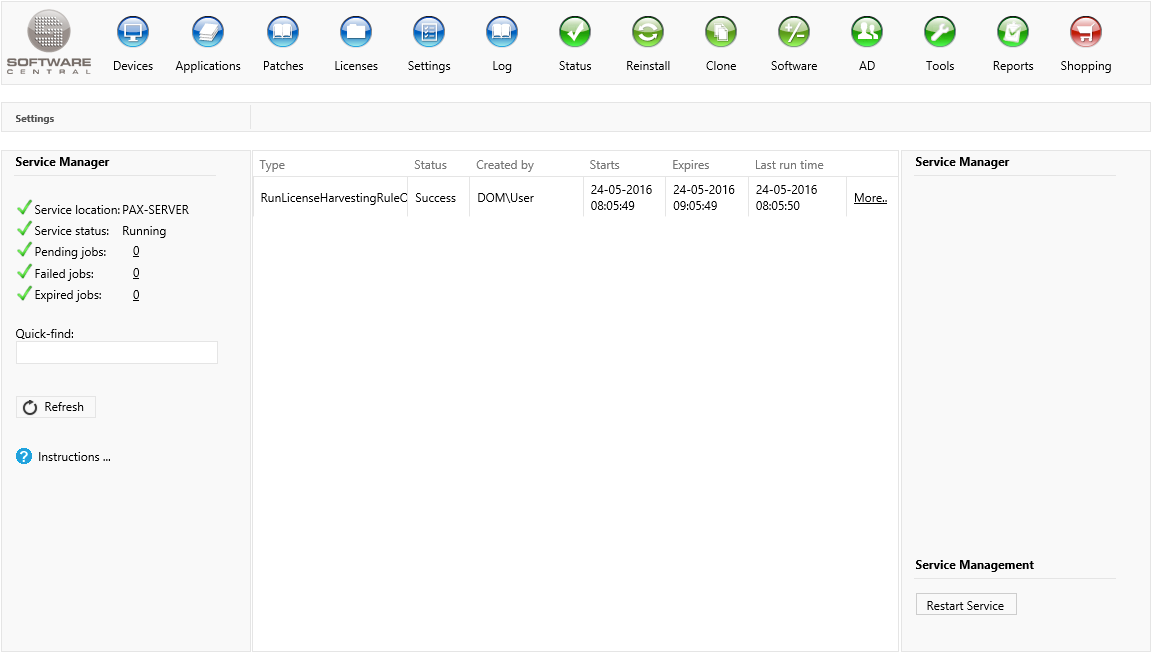Click the Failed jobs count link
Image resolution: width=1155 pixels, height=655 pixels.
(136, 274)
